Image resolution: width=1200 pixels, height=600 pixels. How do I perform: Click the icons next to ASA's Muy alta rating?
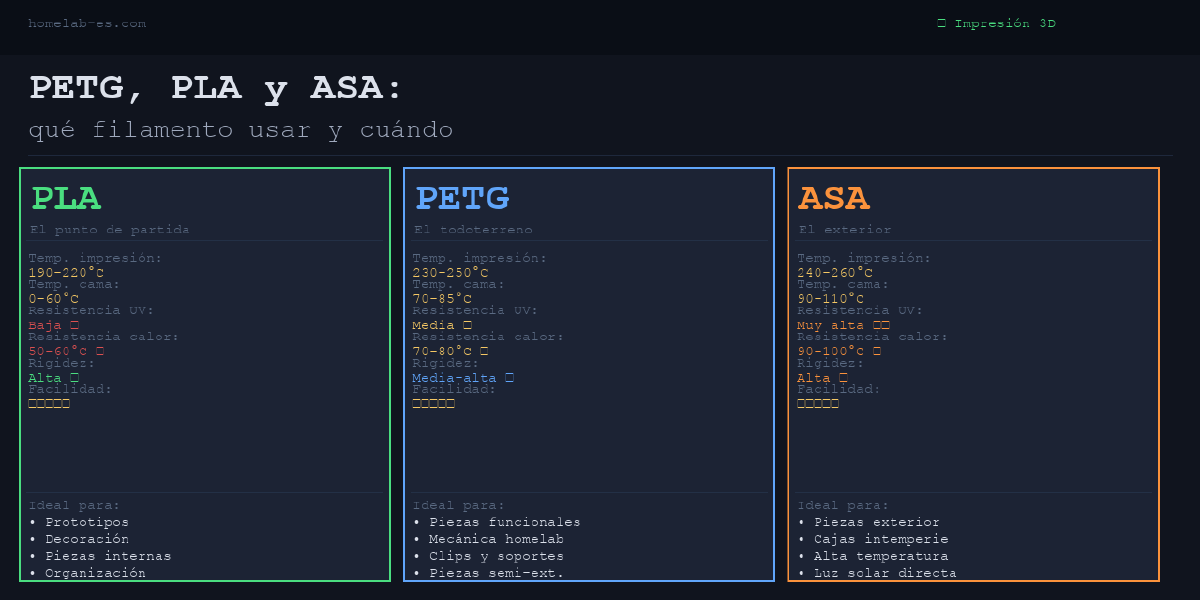(x=881, y=325)
